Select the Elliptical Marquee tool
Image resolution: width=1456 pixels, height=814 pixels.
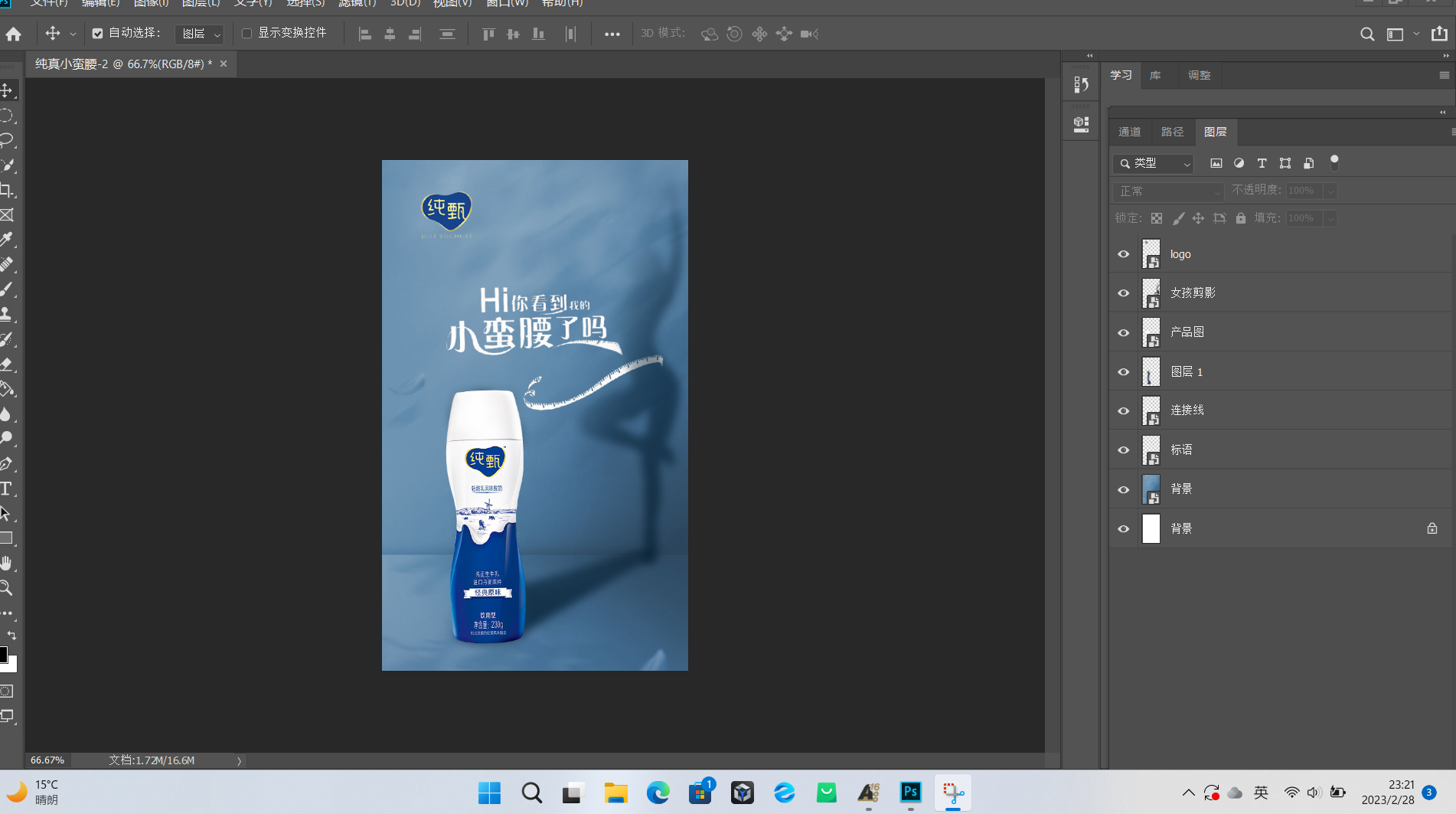point(6,116)
